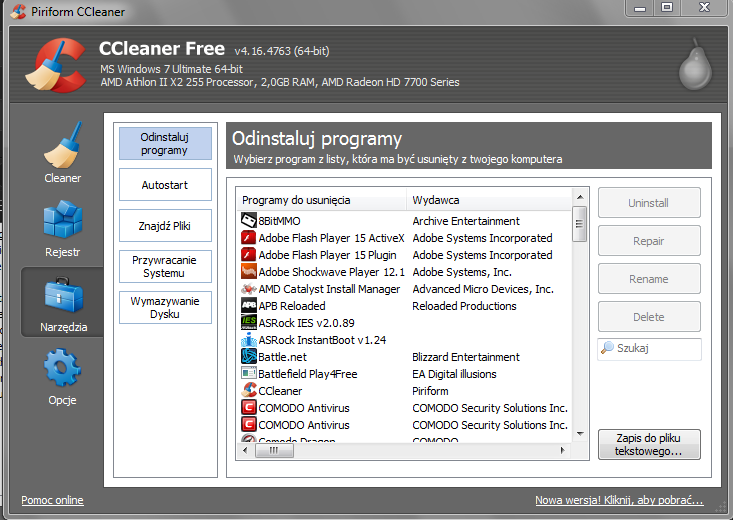The height and width of the screenshot is (520, 733).
Task: Click the Battlefield Play4Free icon
Action: click(x=249, y=374)
